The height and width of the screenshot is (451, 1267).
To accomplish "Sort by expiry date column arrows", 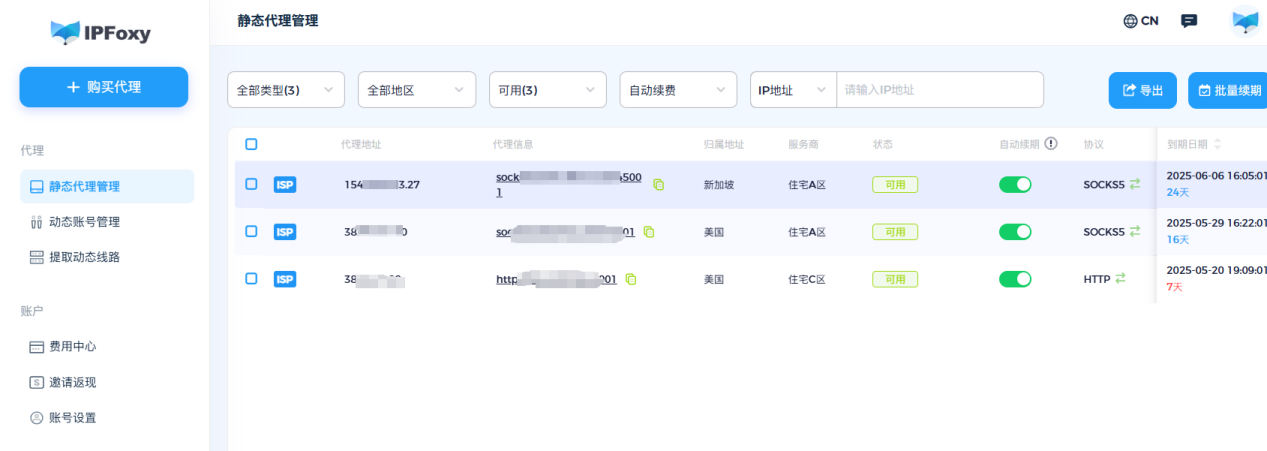I will pyautogui.click(x=1217, y=145).
